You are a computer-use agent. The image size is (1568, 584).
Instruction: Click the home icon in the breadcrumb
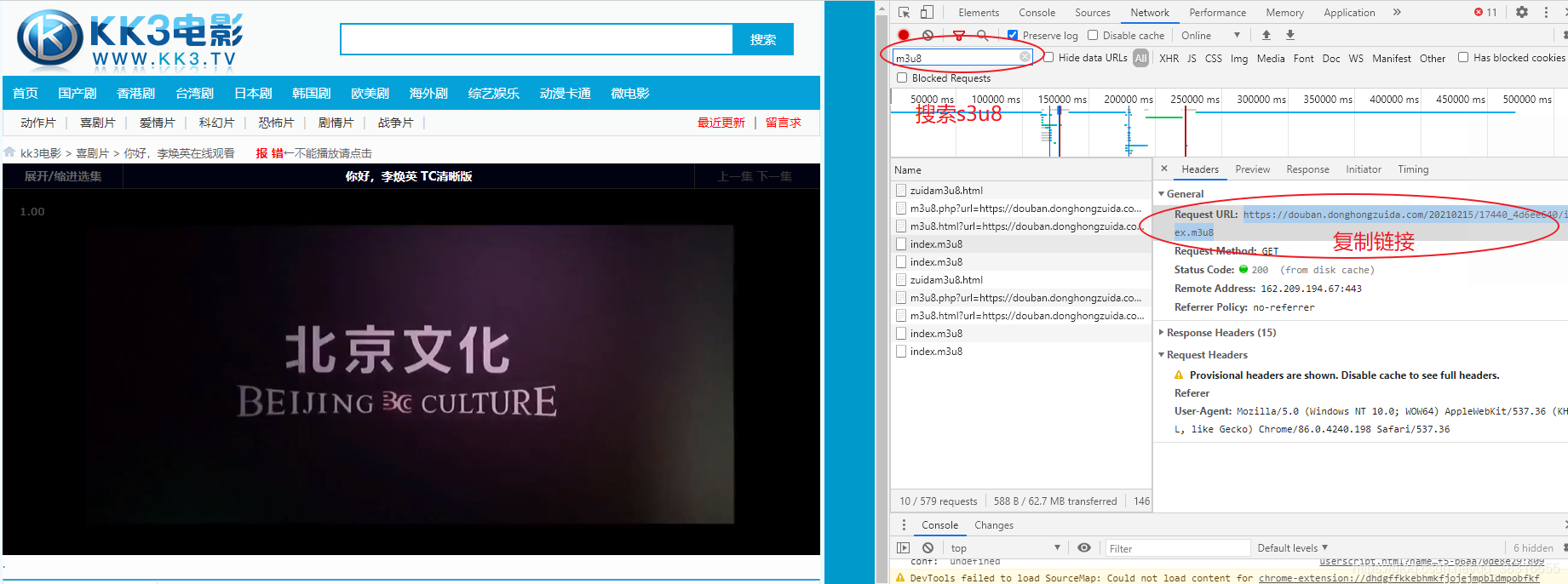click(9, 152)
